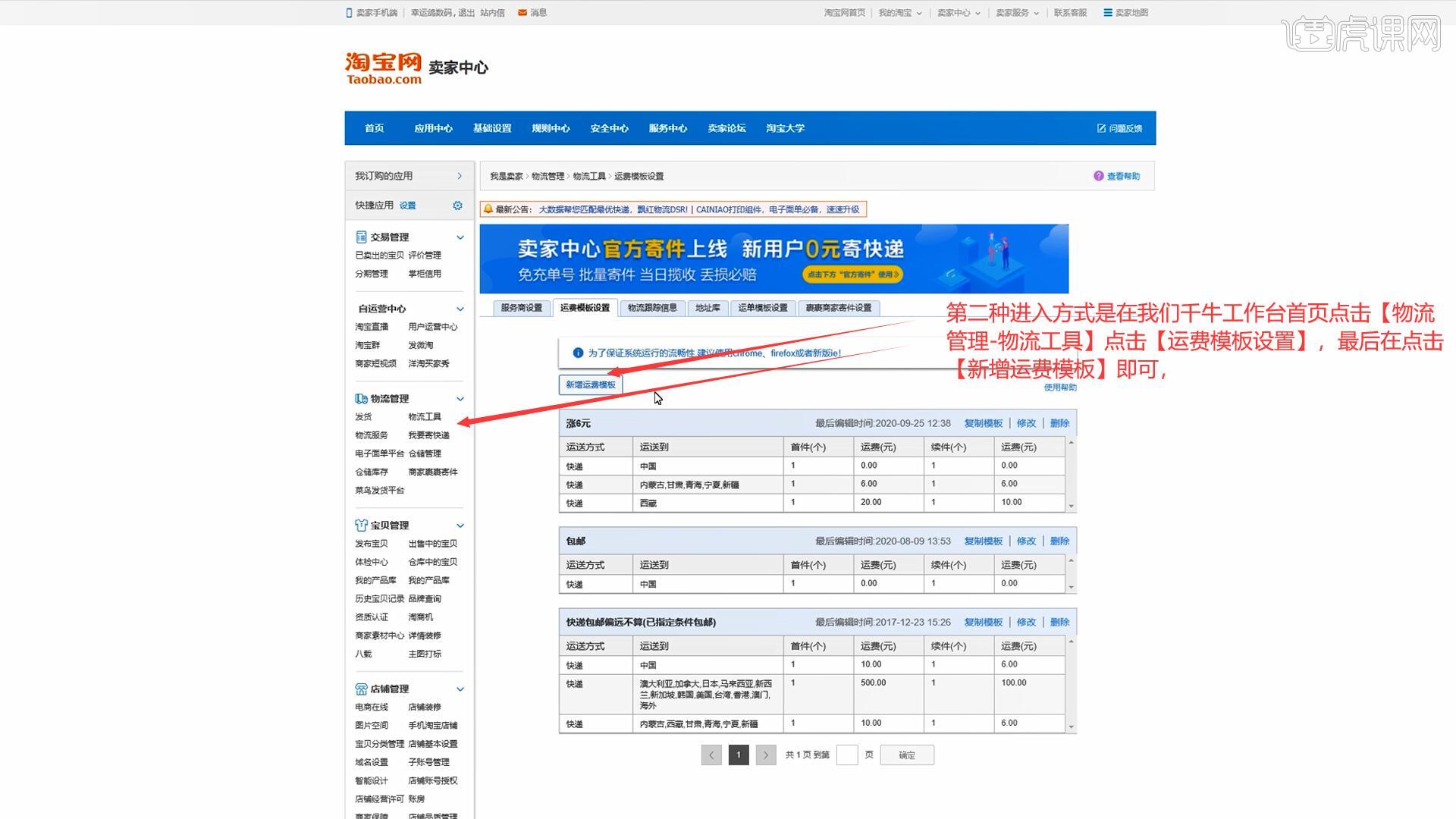Collapse the 物流管理 section chevron
The width and height of the screenshot is (1456, 819).
tap(460, 399)
